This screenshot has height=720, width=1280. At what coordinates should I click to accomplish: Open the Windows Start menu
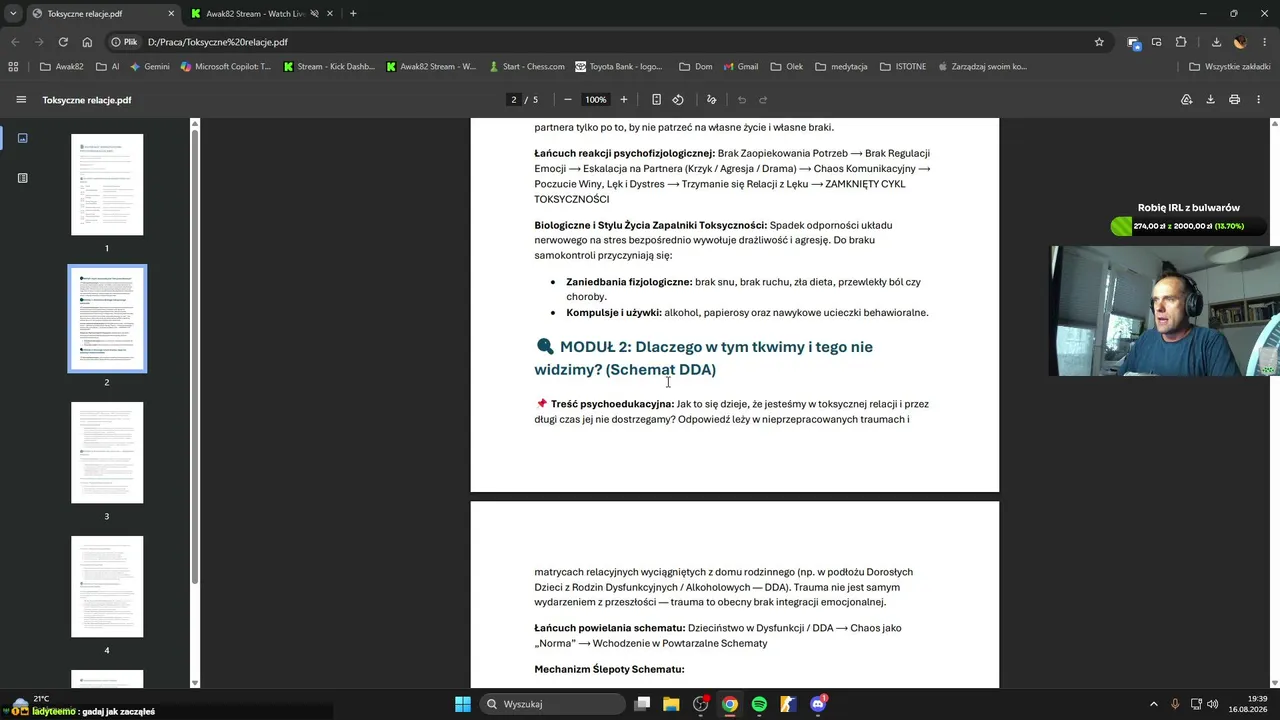[463, 704]
